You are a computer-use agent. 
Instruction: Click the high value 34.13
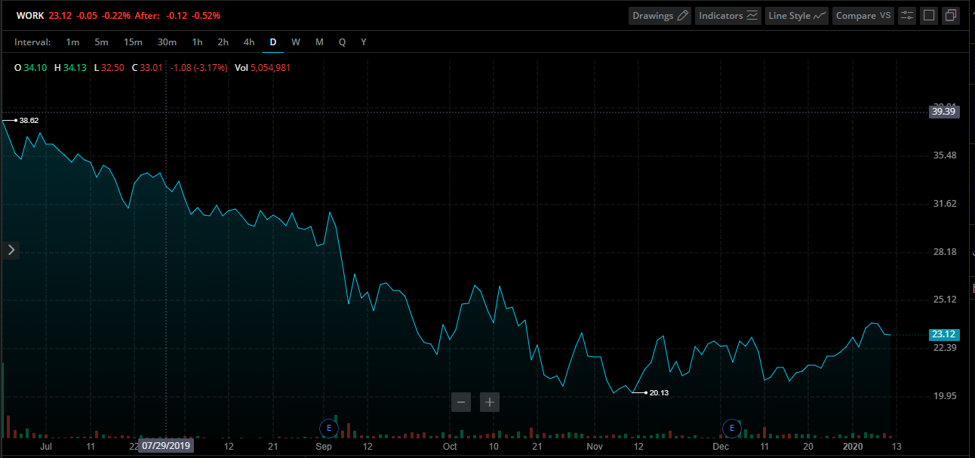74,67
